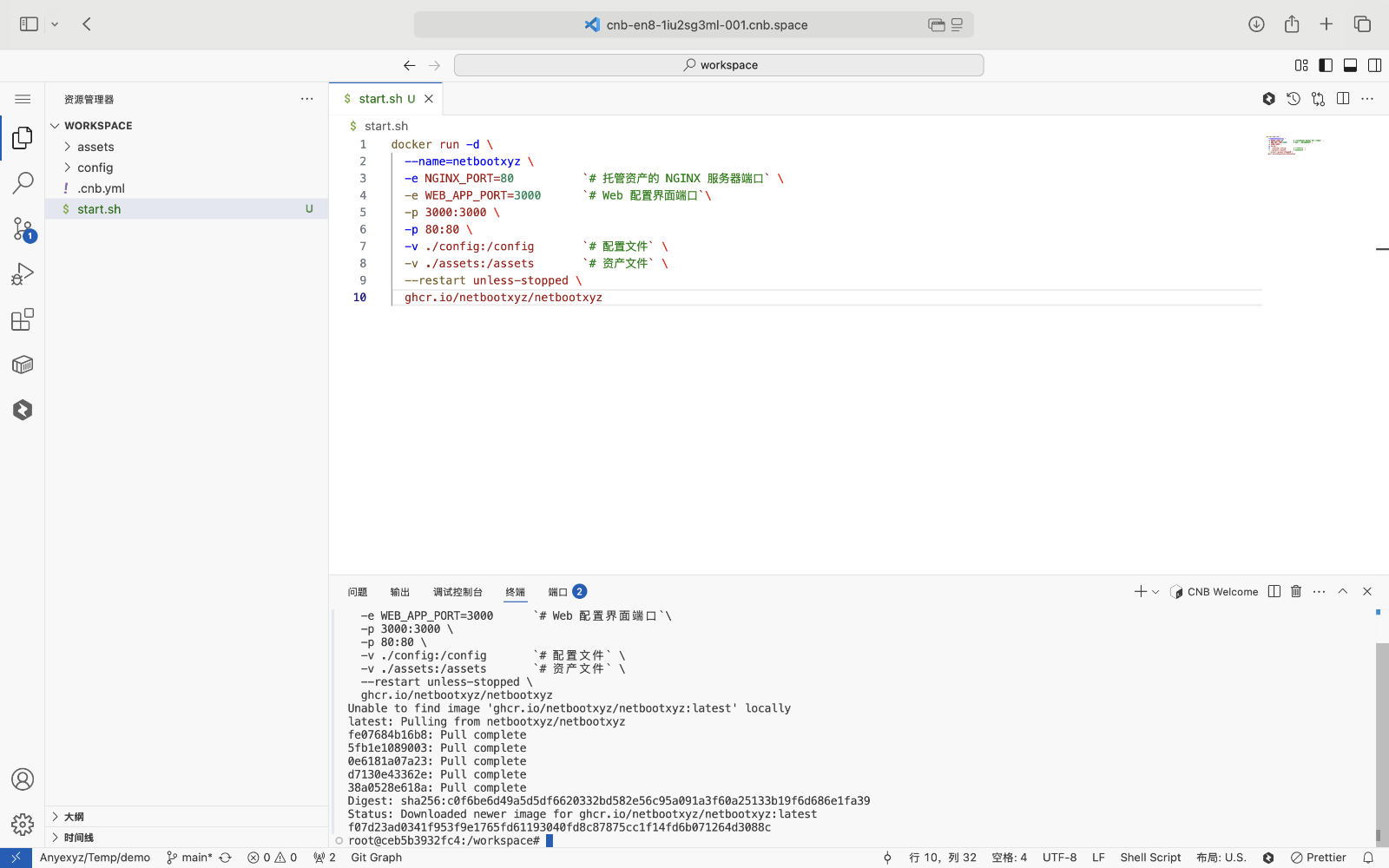Open the new terminal launch profile dropdown
The height and width of the screenshot is (868, 1389).
click(1155, 592)
